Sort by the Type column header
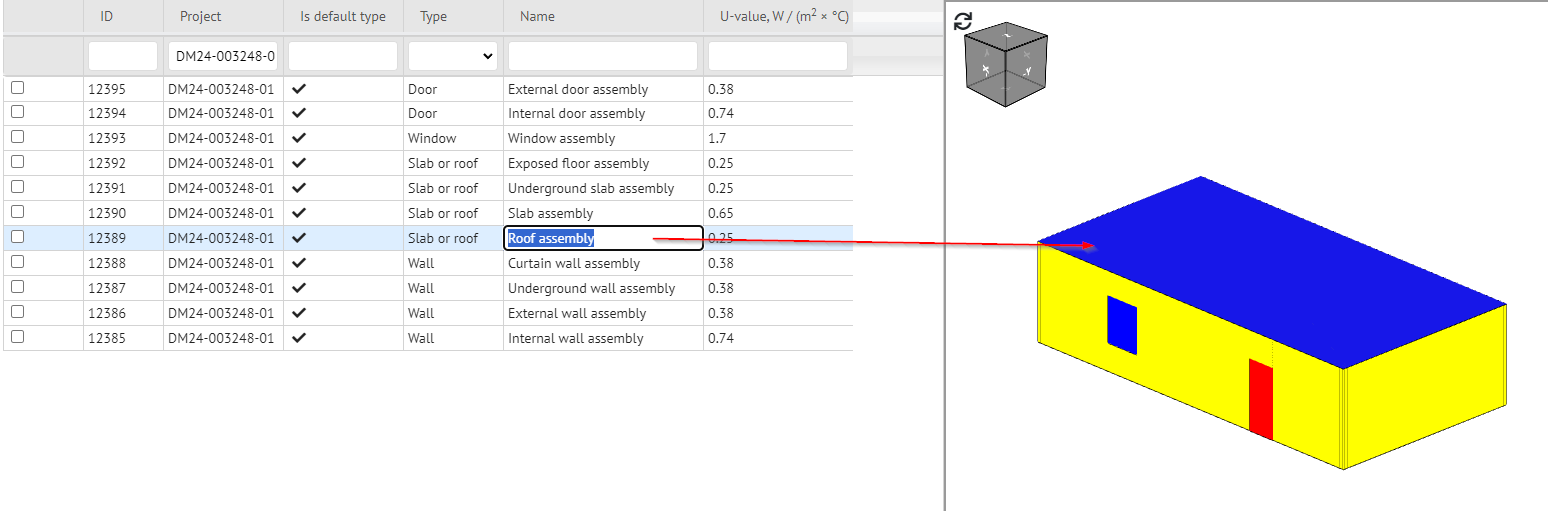This screenshot has width=1548, height=511. tap(433, 17)
